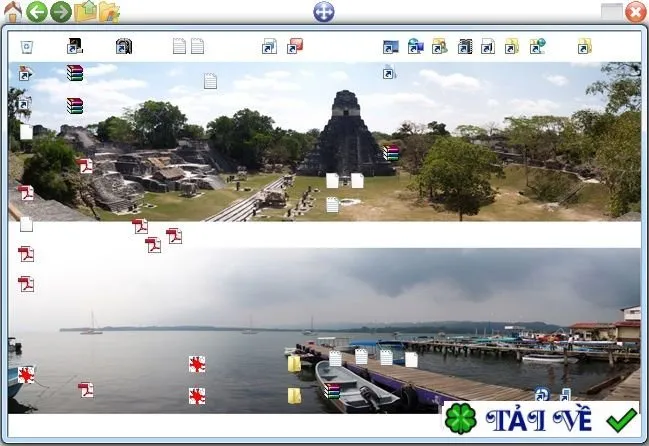Screen dimensions: 649x446
Task: Select the circular-arrow shortcut above Tải Về
Action: [x=542, y=394]
